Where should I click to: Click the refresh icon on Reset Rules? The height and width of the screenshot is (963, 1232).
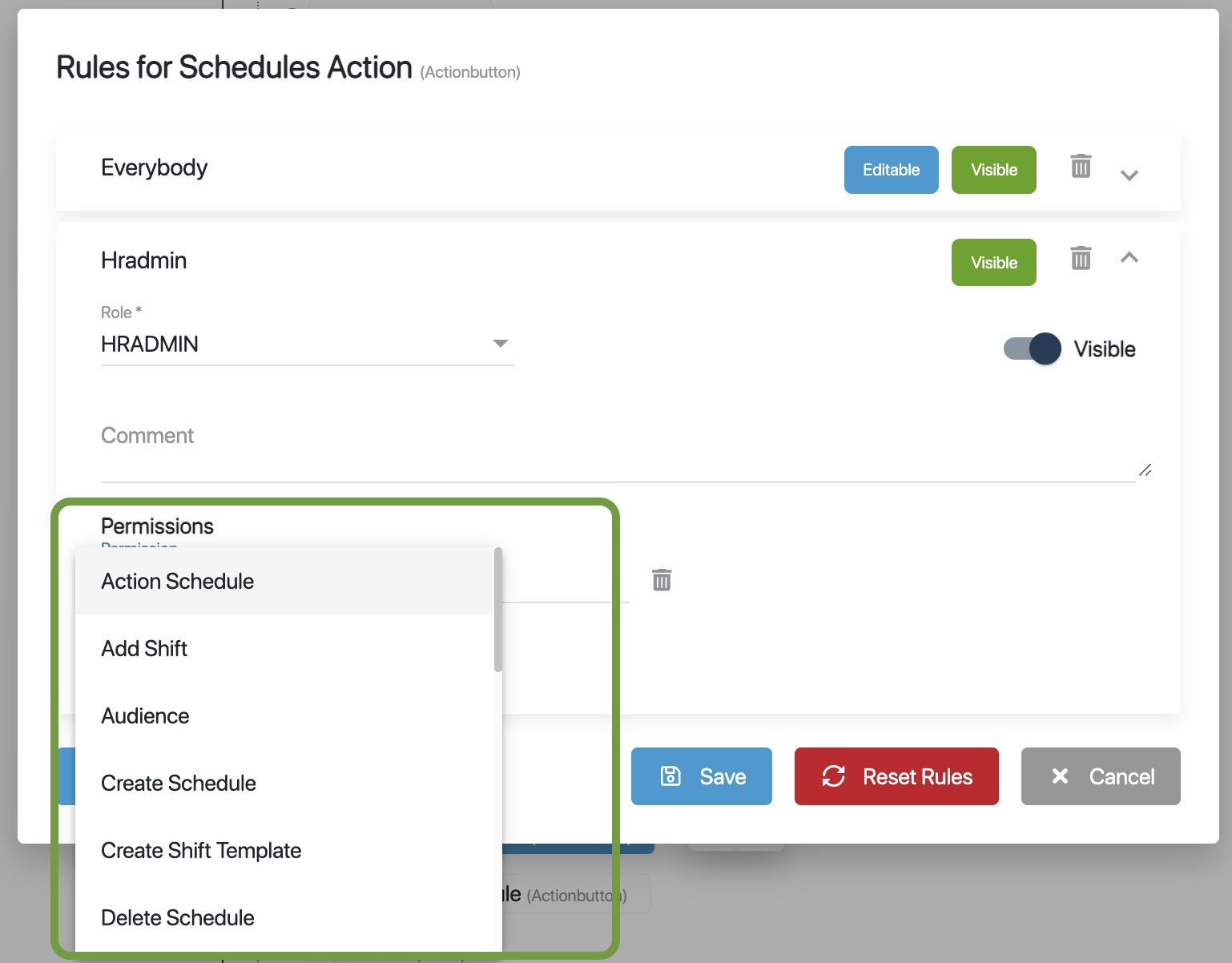pos(834,776)
